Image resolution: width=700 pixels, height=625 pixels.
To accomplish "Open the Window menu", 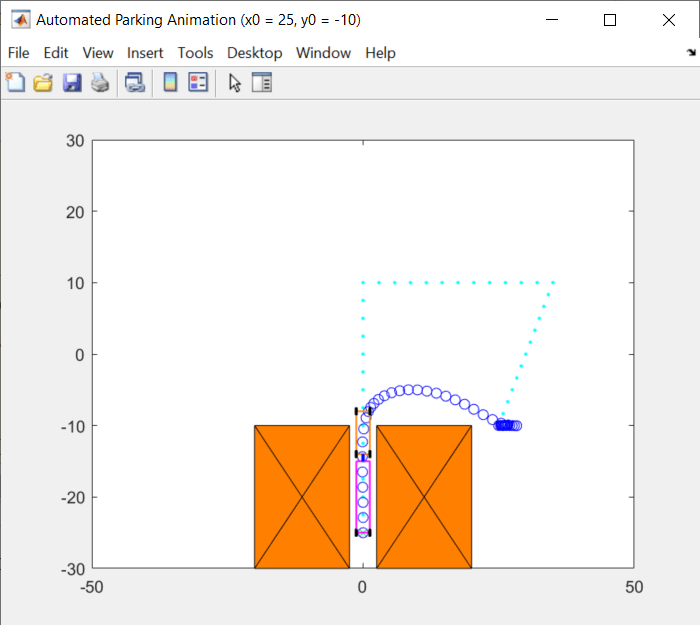I will click(323, 53).
